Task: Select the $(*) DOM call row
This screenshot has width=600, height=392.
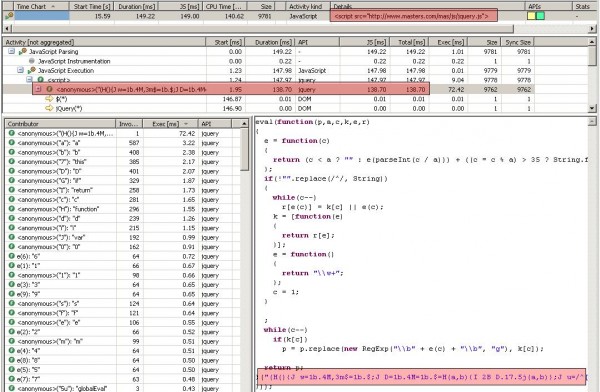Action: (269, 99)
